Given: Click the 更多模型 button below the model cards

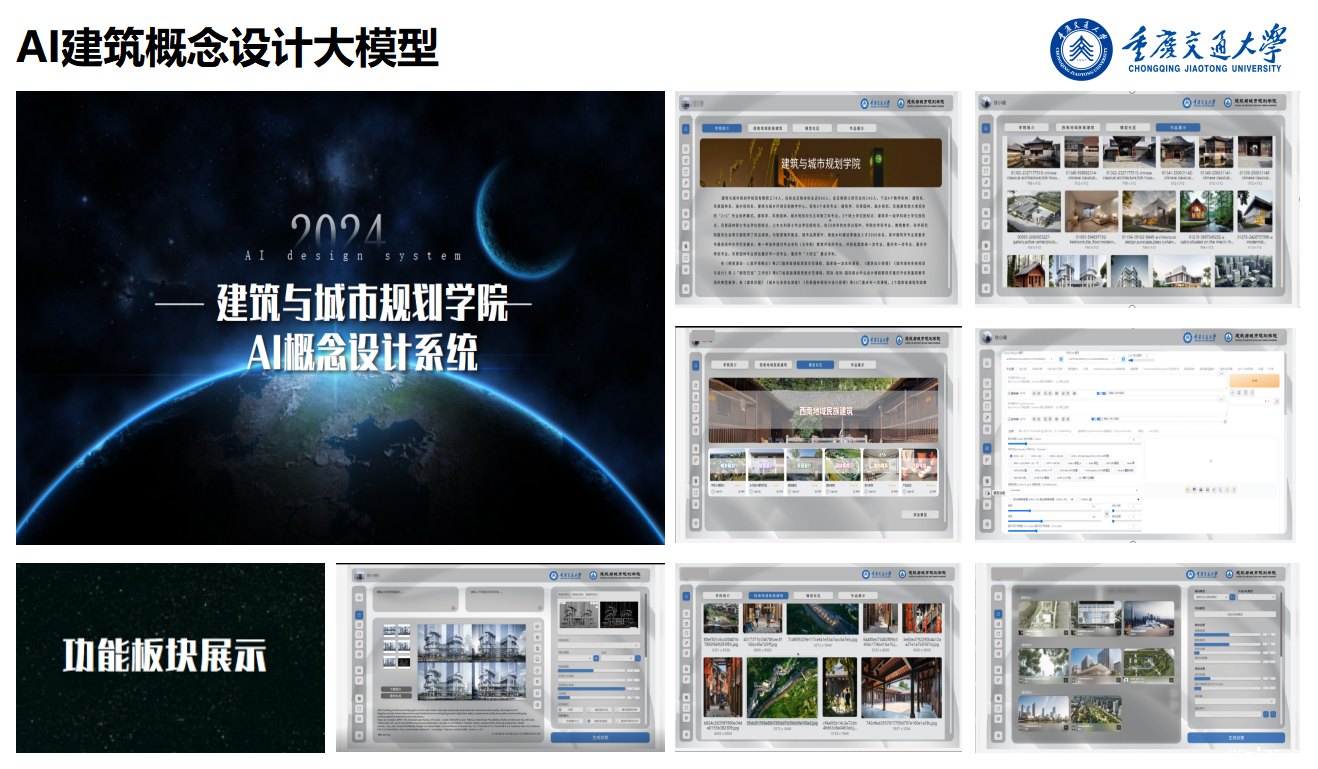Looking at the screenshot, I should [x=919, y=514].
